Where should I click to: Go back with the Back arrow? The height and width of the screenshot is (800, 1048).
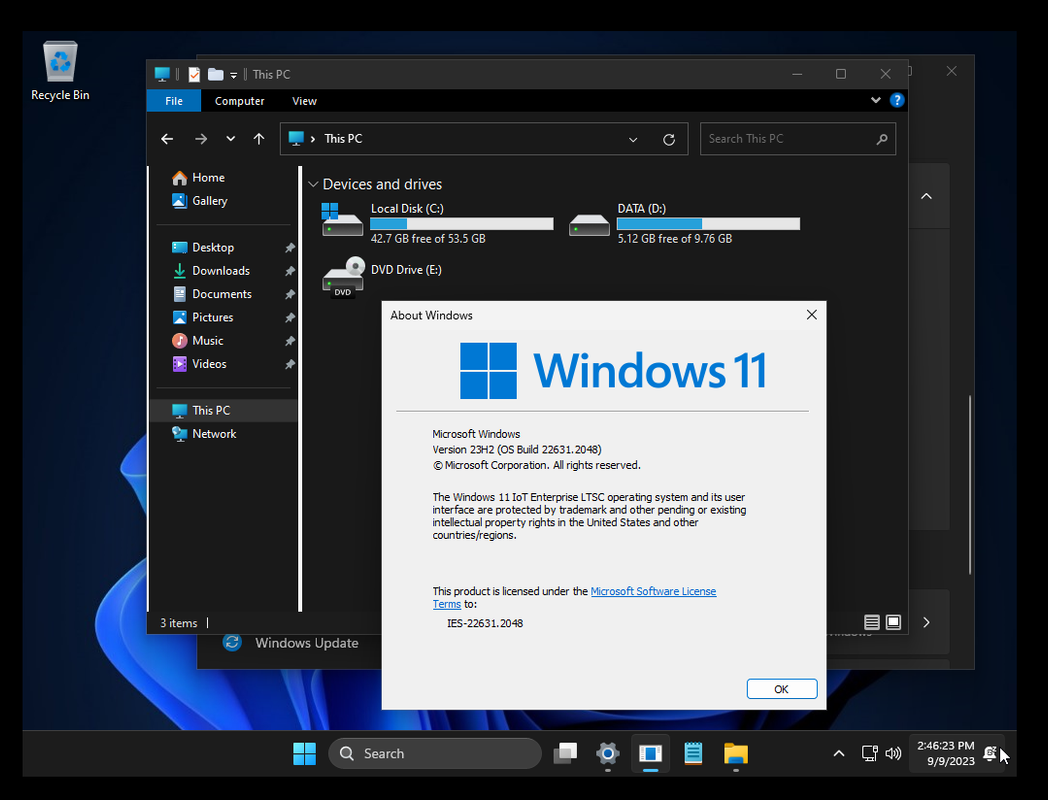tap(167, 139)
